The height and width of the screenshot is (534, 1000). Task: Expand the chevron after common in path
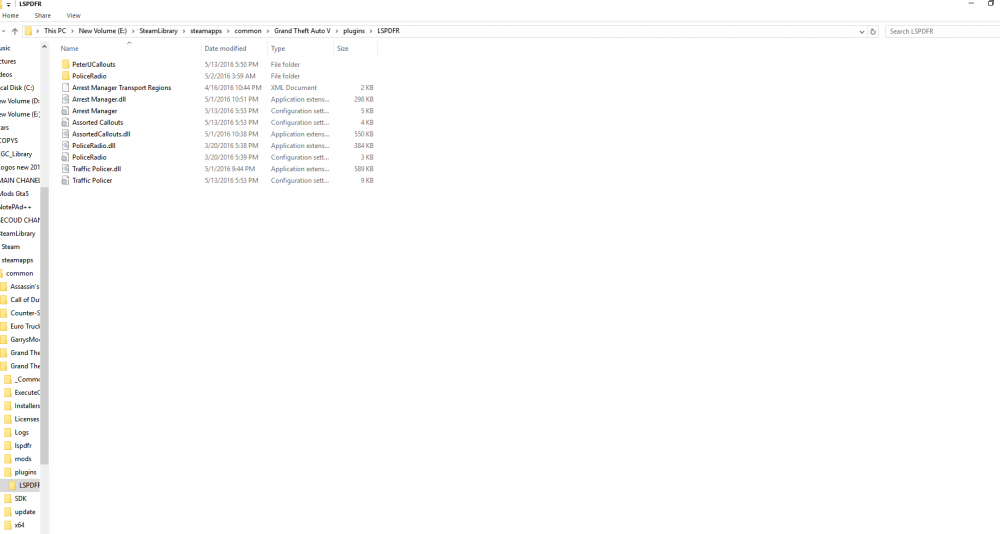(x=268, y=31)
